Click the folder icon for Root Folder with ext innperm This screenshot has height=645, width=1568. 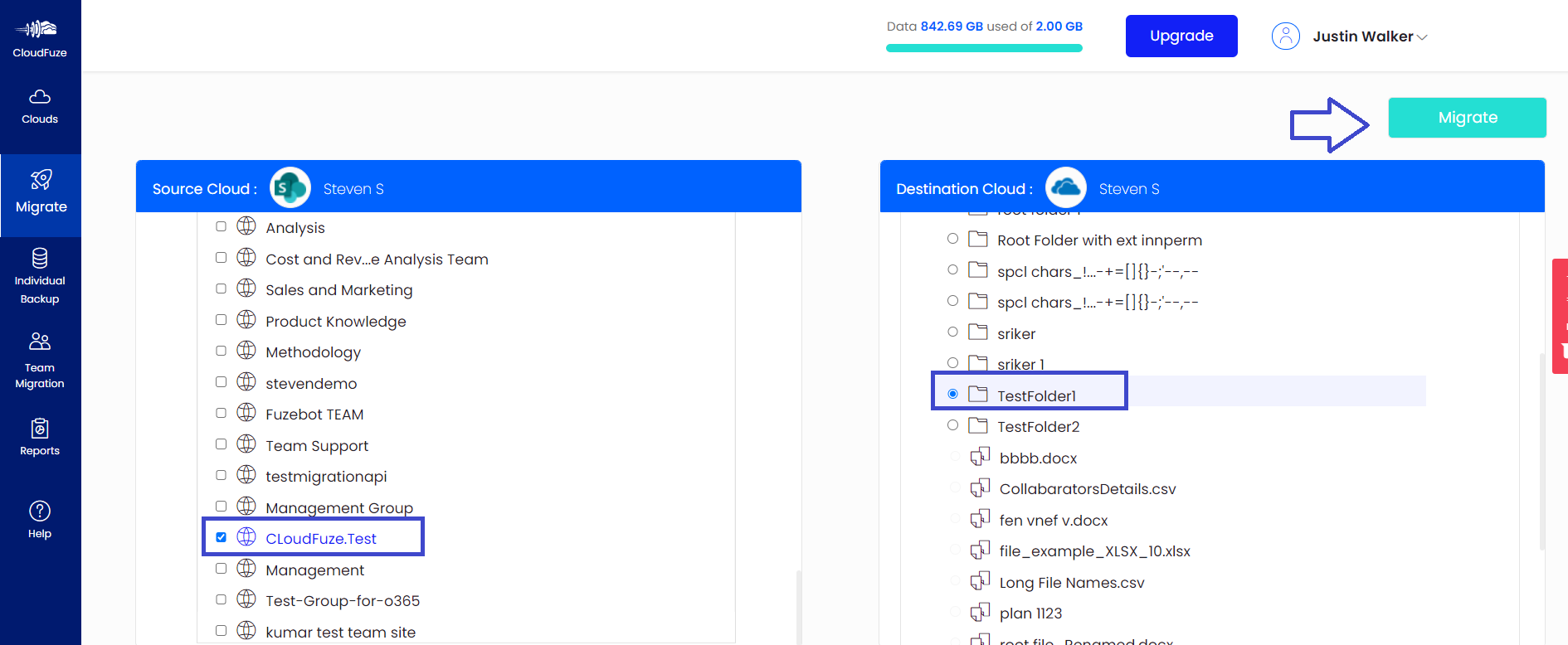pyautogui.click(x=978, y=239)
